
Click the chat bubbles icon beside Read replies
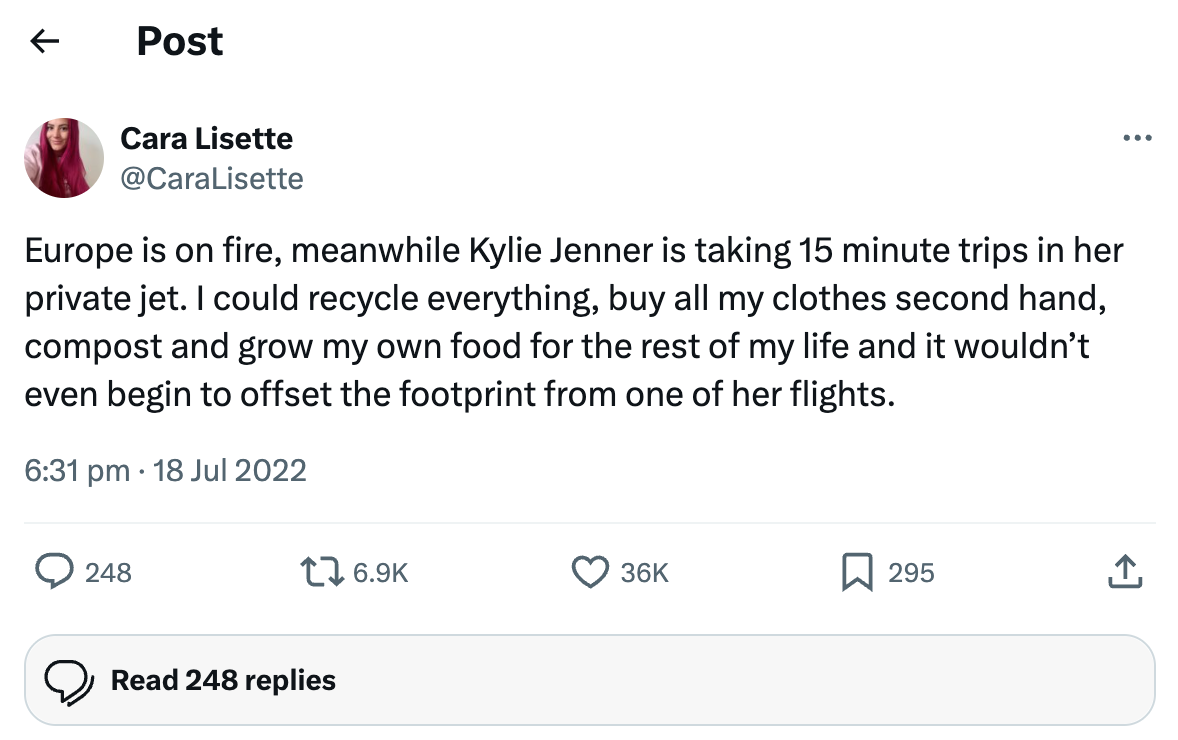69,681
